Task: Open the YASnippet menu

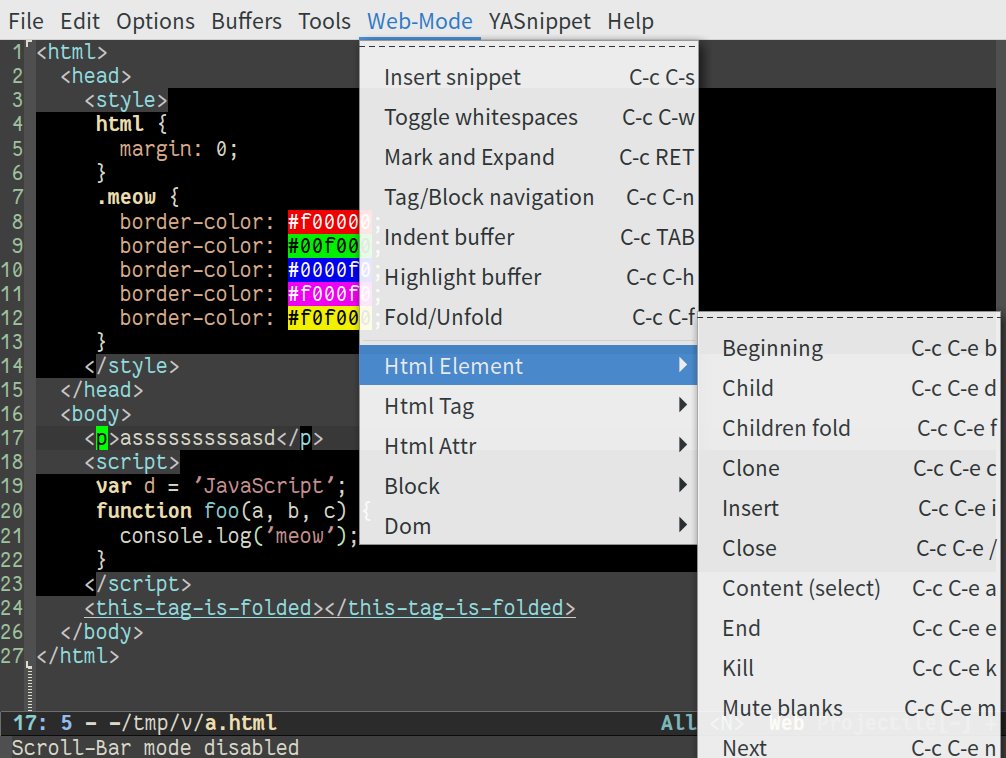Action: (540, 21)
